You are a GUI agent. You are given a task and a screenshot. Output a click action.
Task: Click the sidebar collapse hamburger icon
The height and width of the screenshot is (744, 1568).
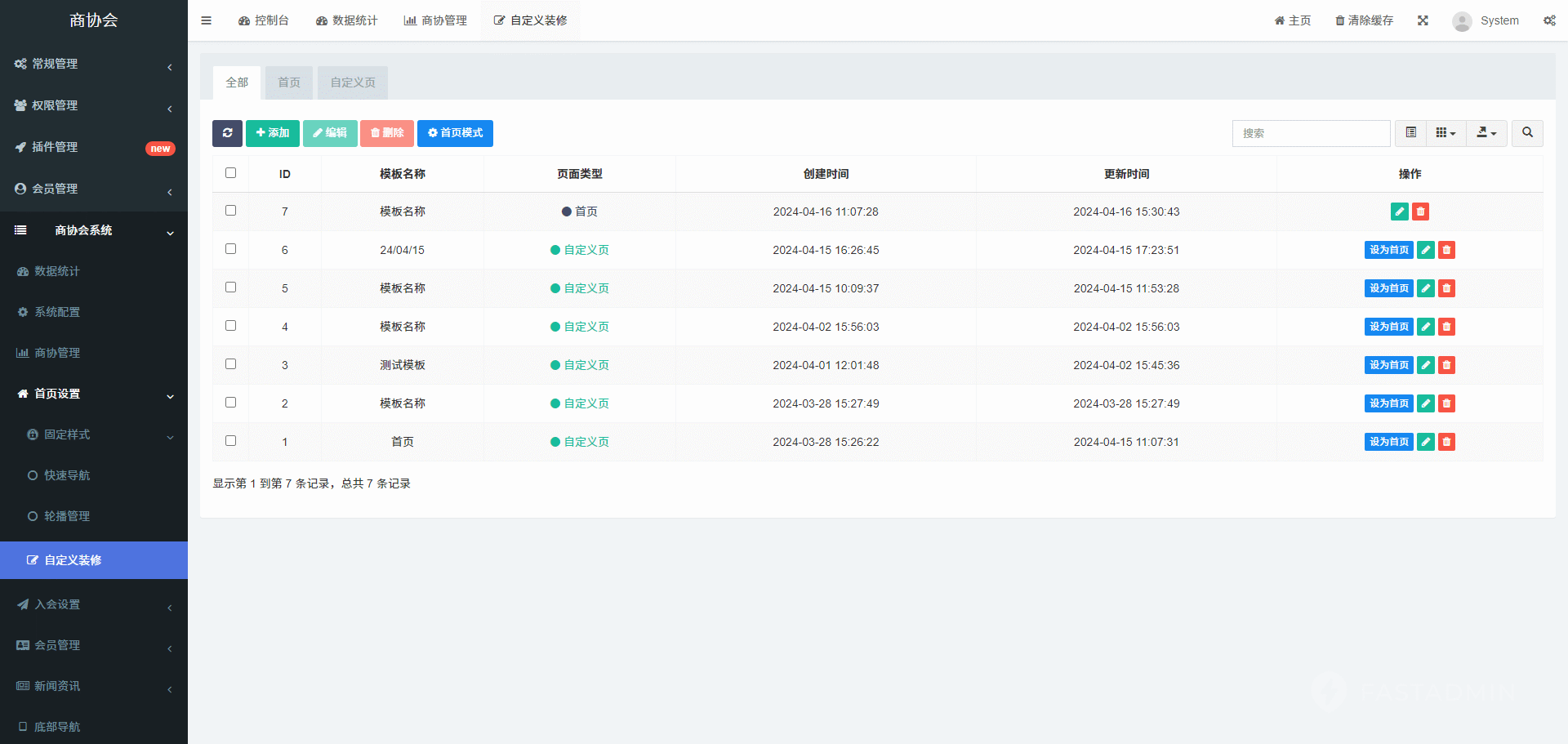pos(206,20)
